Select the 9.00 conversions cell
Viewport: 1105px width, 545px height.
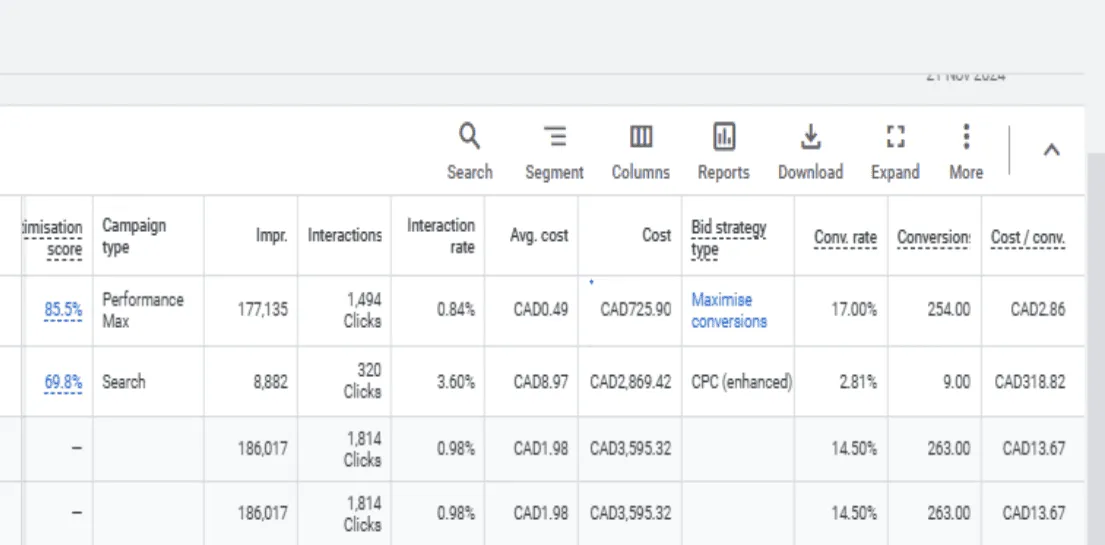point(934,381)
